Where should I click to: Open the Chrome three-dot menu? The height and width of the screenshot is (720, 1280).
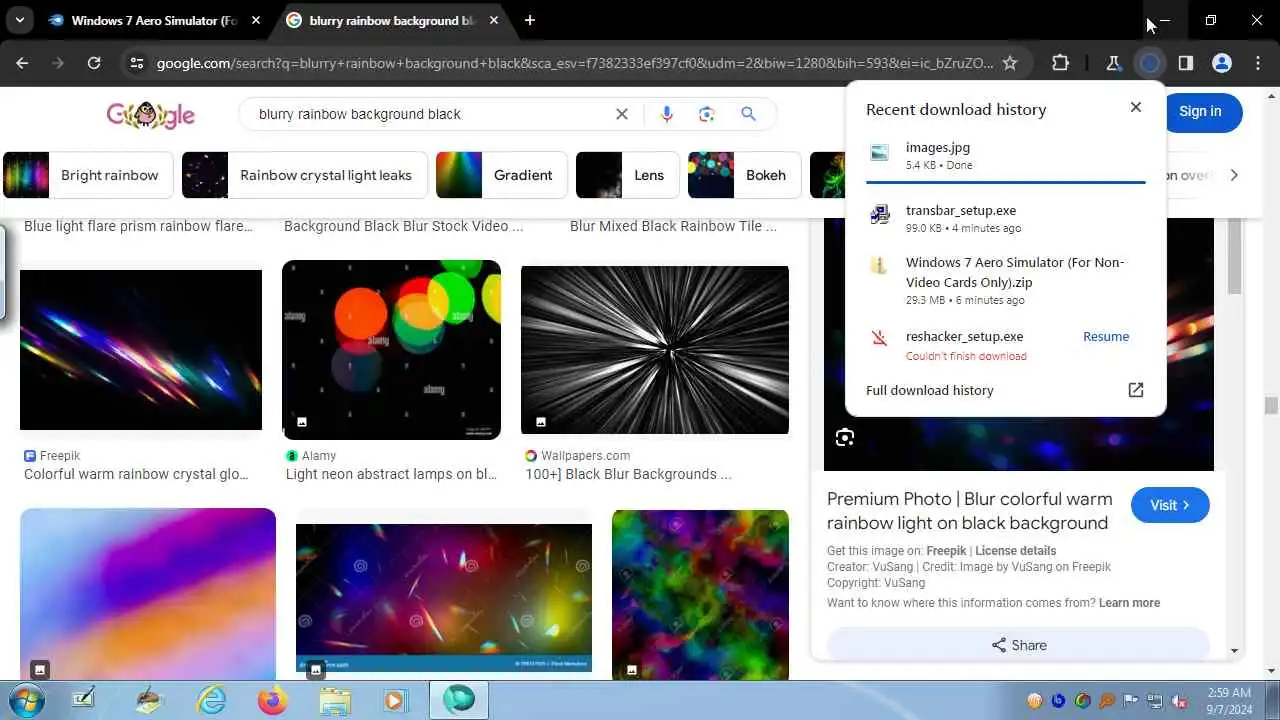(x=1257, y=63)
